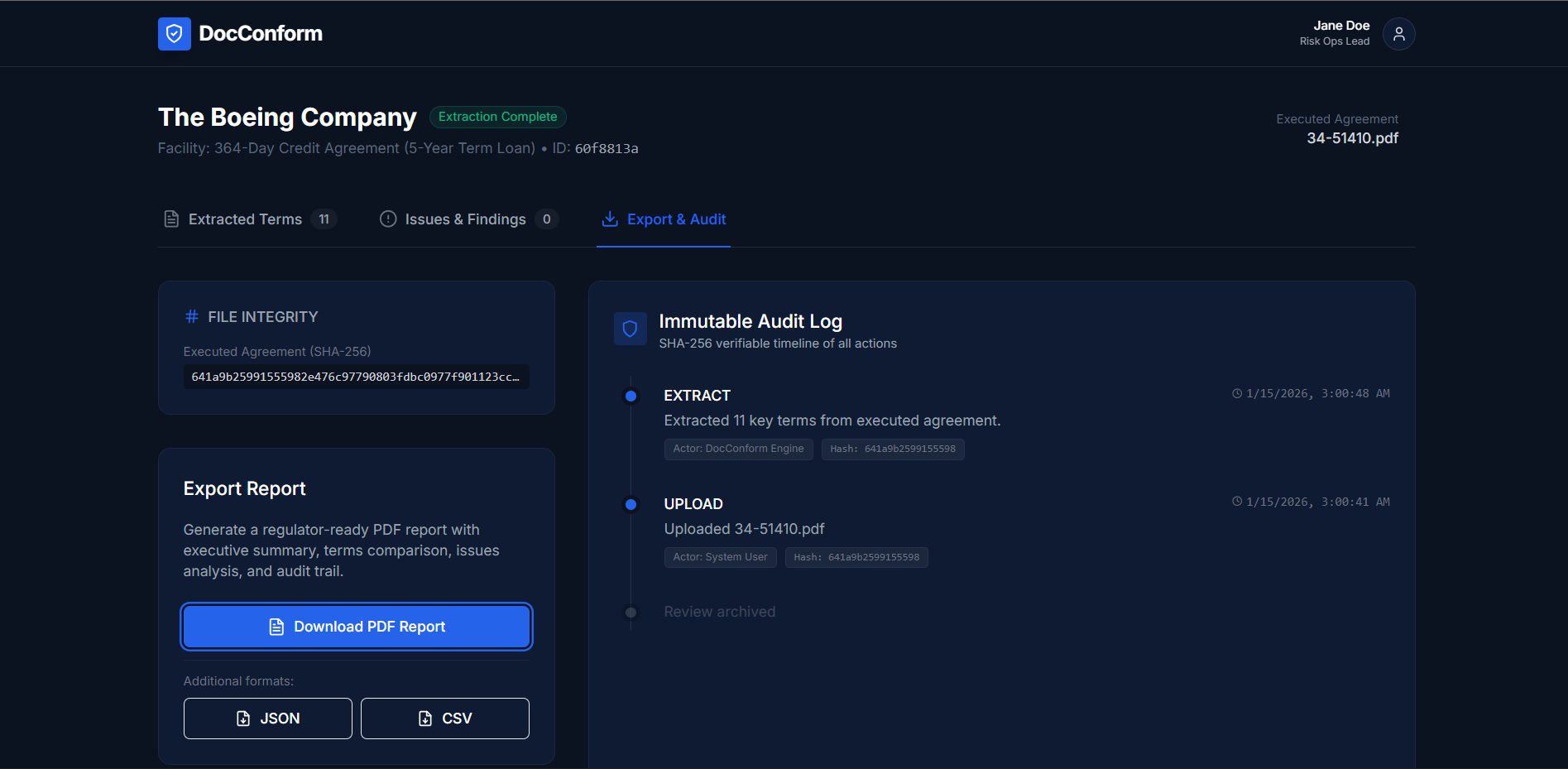The image size is (1568, 769).
Task: Click The Boeing Company heading
Action: pos(287,117)
